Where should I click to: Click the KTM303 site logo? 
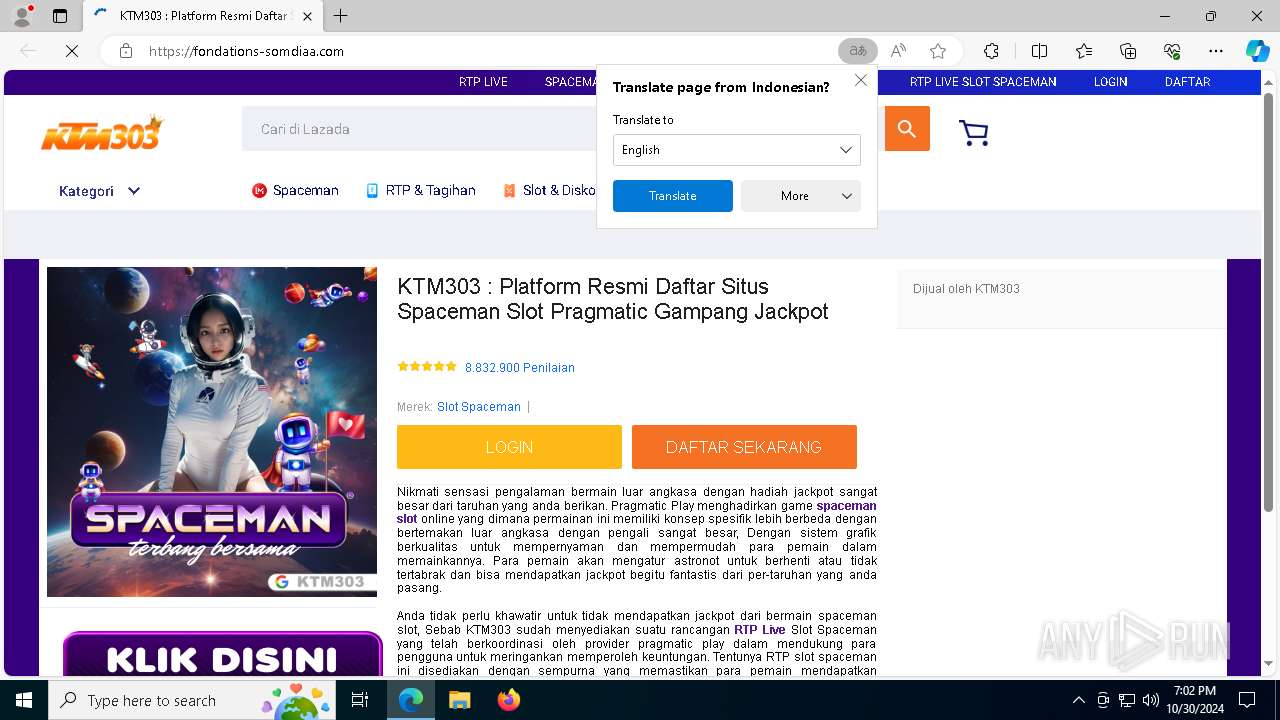(x=101, y=131)
